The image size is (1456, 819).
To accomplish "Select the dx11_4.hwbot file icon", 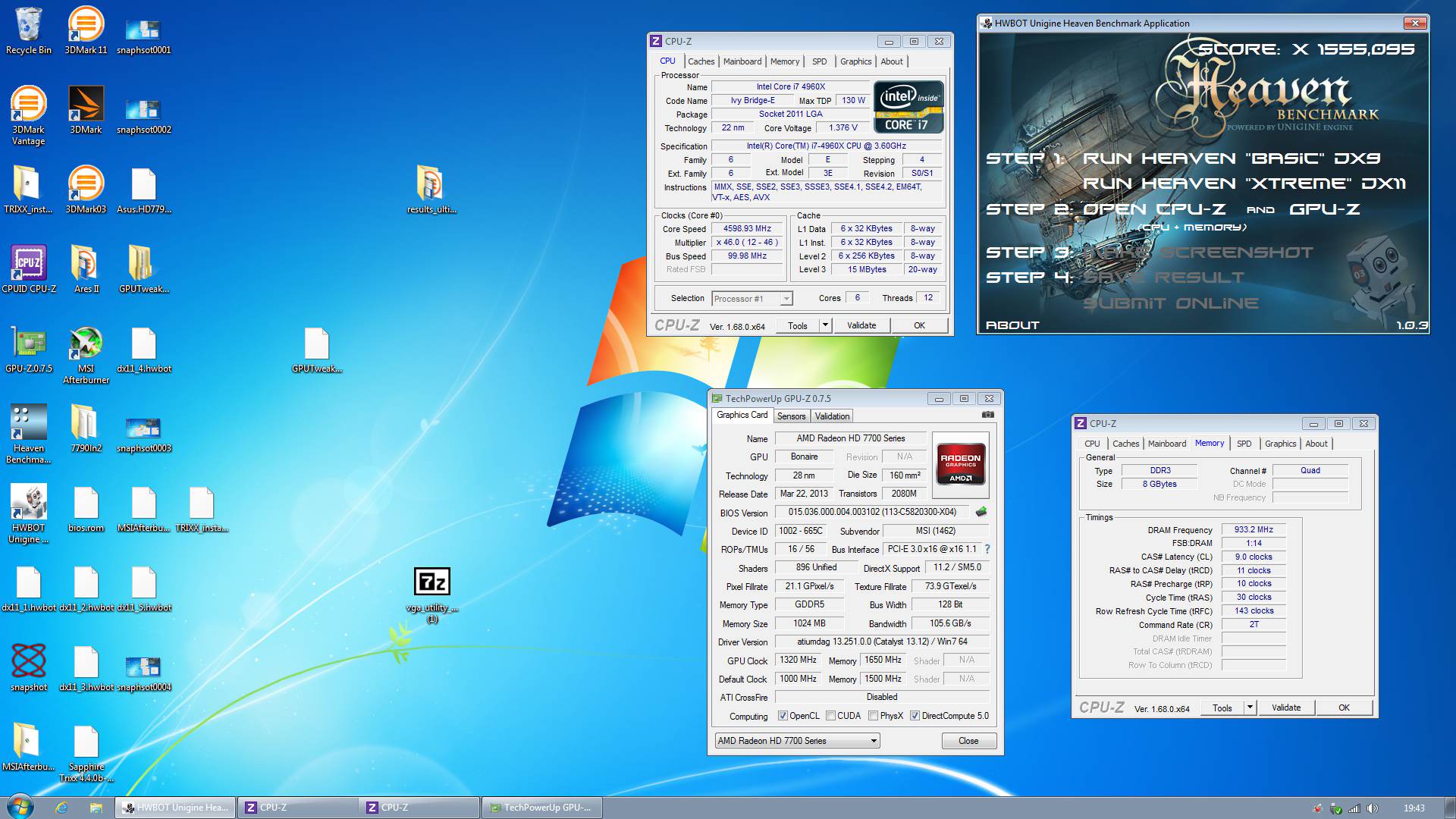I will tap(143, 349).
